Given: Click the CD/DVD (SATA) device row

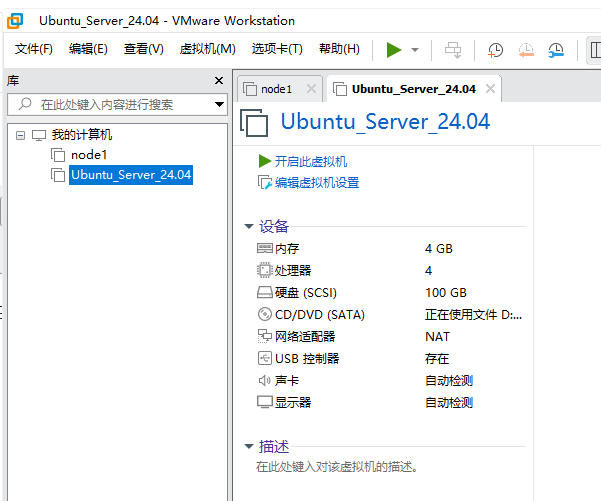Looking at the screenshot, I should tap(390, 315).
